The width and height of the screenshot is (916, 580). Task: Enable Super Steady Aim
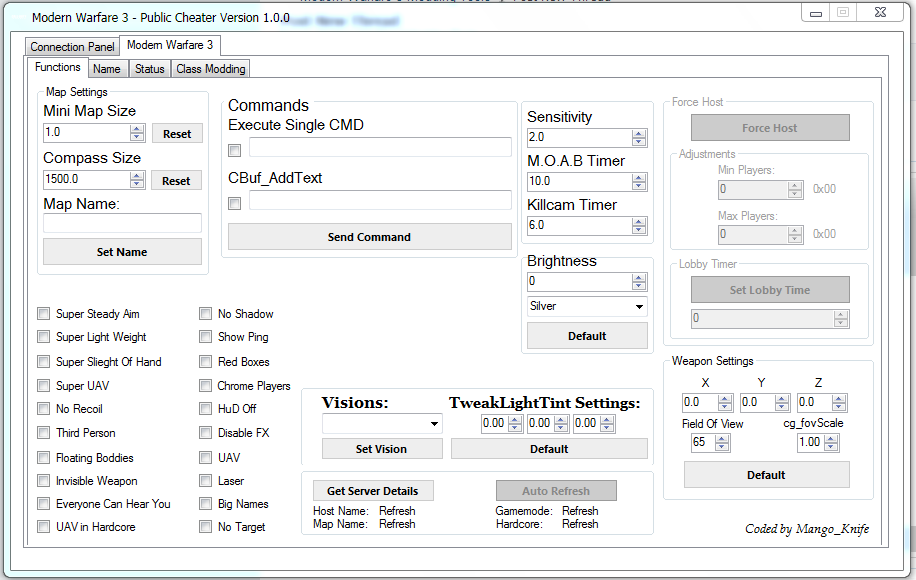point(43,314)
